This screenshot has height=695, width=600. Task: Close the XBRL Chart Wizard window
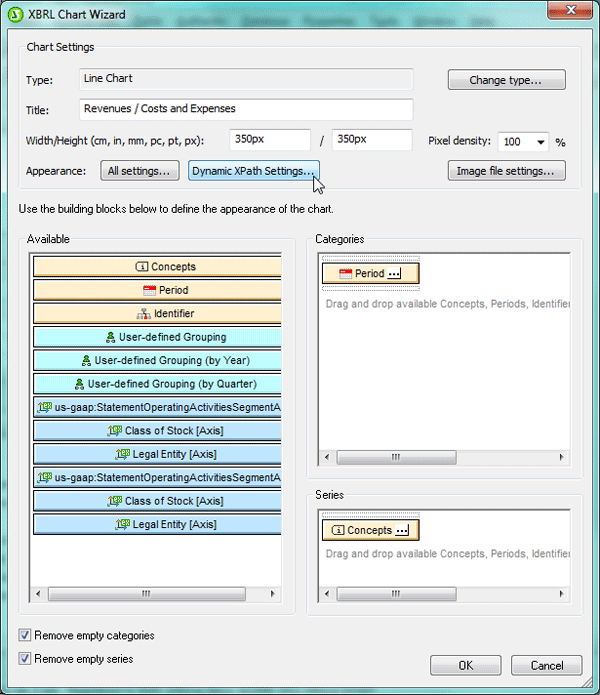(570, 10)
